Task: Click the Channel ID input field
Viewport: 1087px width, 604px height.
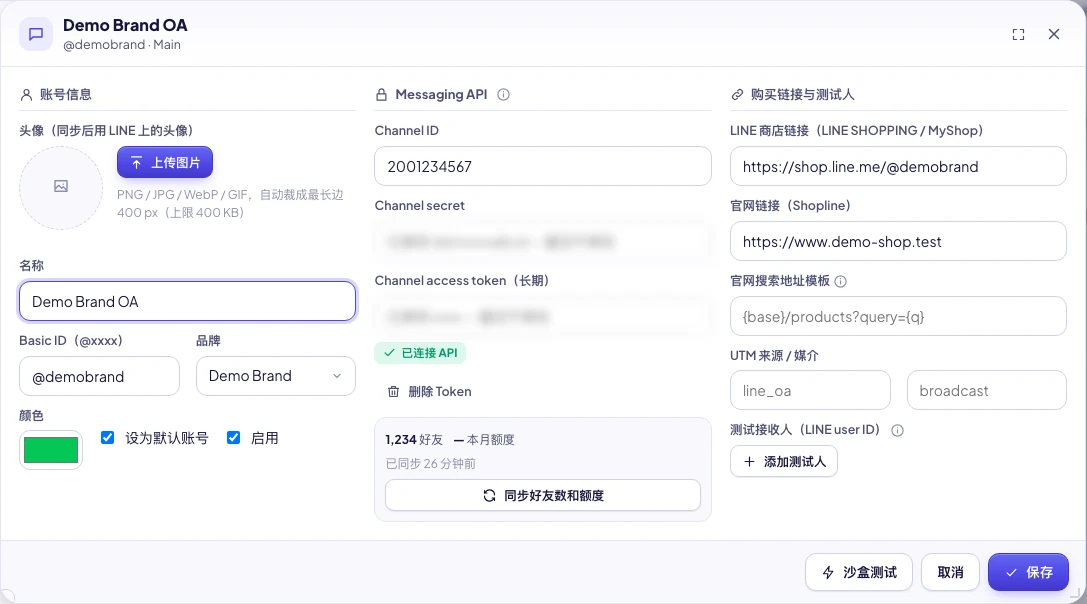Action: click(x=543, y=166)
